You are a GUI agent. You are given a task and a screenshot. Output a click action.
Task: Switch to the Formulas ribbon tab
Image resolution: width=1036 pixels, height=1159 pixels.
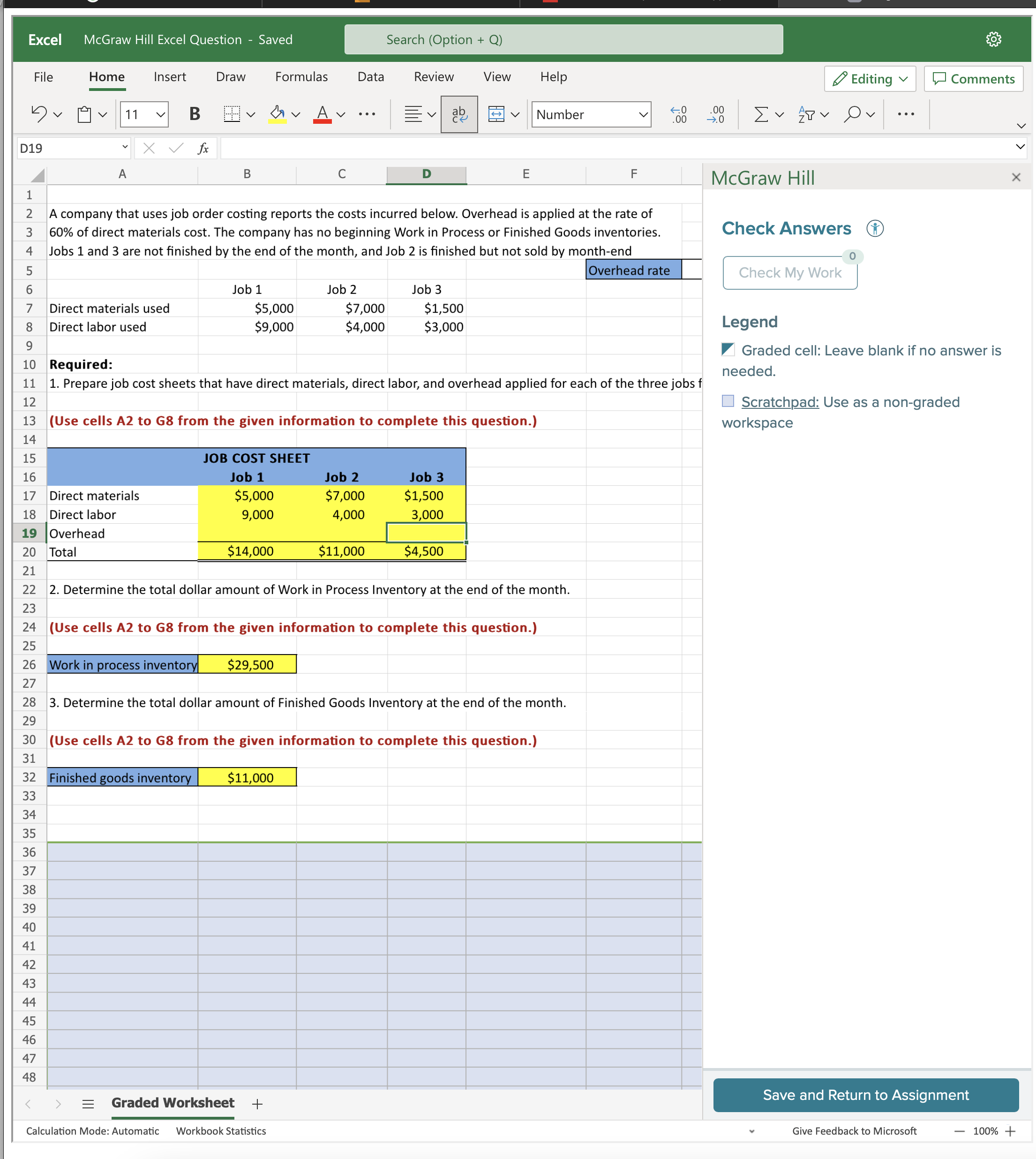pyautogui.click(x=301, y=76)
